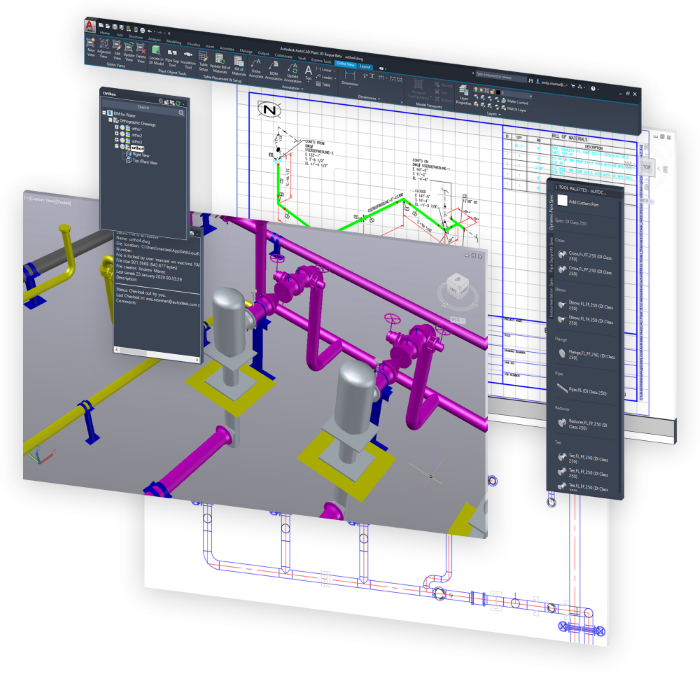Select first Elbow FL,FF,250 palette tool
This screenshot has width=700, height=700.
coord(586,305)
